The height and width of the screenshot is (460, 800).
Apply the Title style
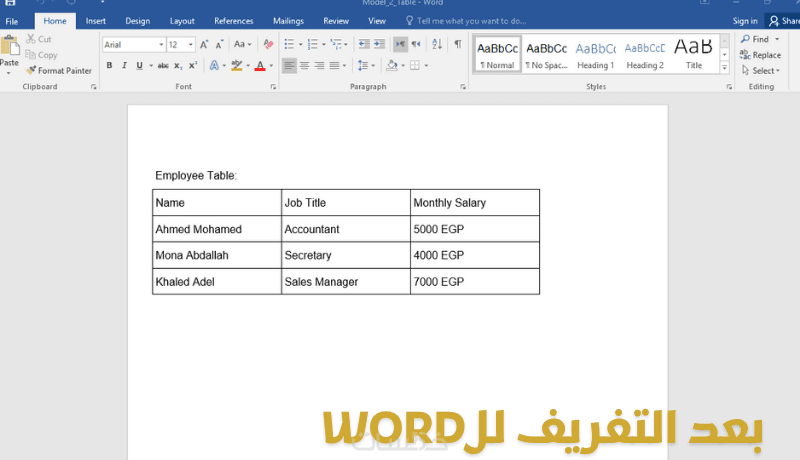coord(694,55)
